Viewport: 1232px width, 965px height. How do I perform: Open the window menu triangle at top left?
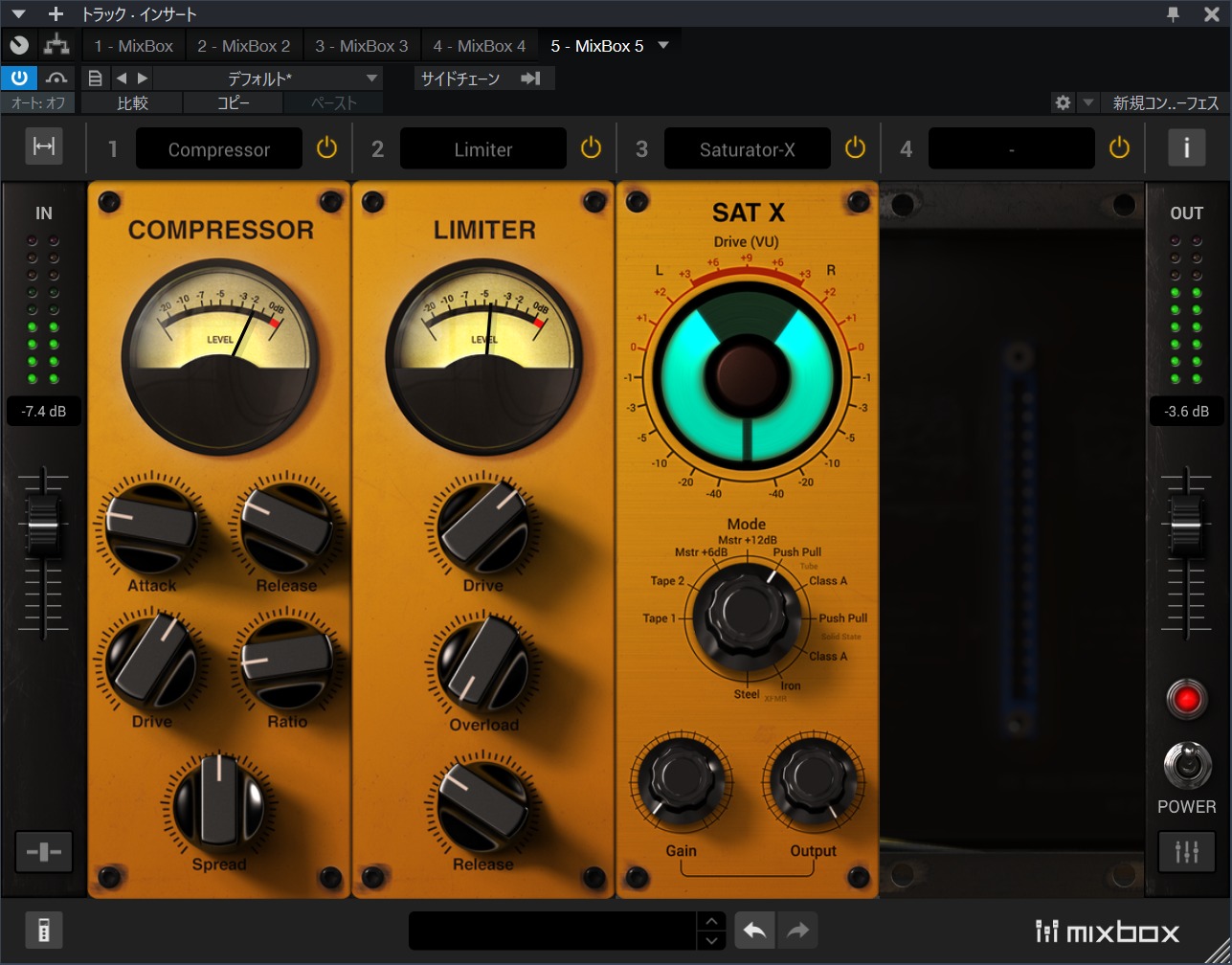(18, 13)
